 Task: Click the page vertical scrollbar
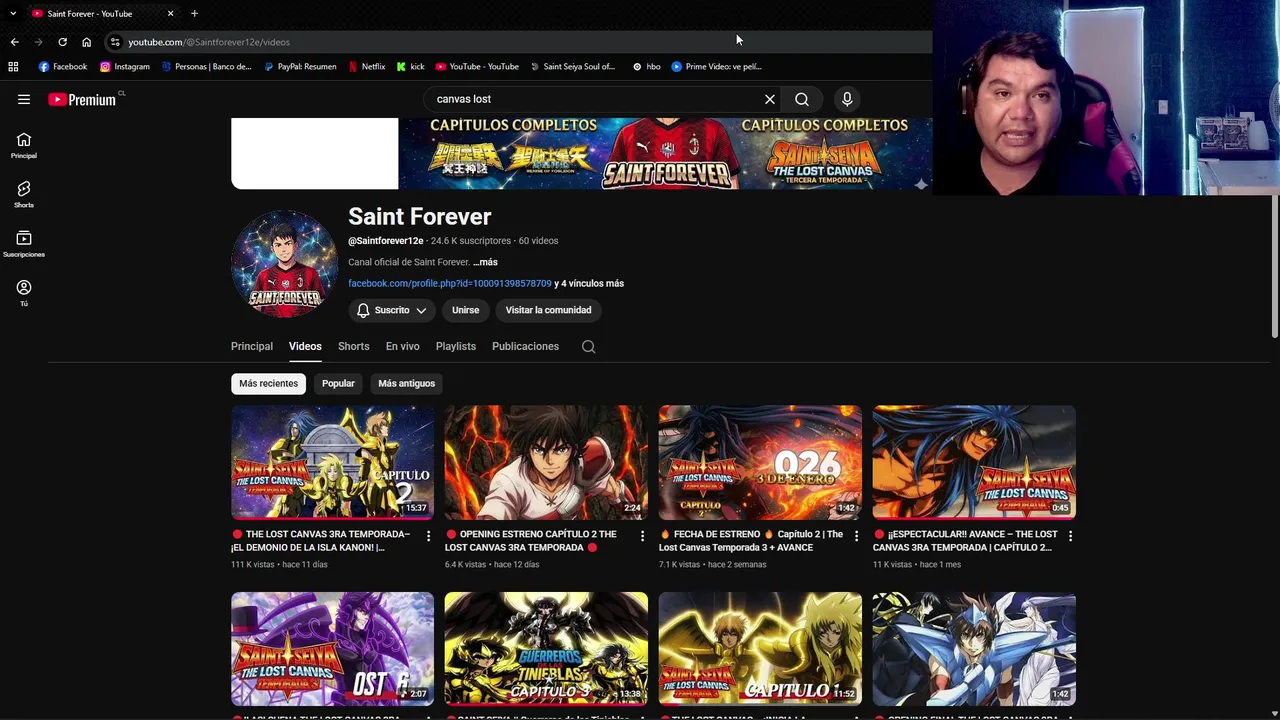(x=1274, y=268)
